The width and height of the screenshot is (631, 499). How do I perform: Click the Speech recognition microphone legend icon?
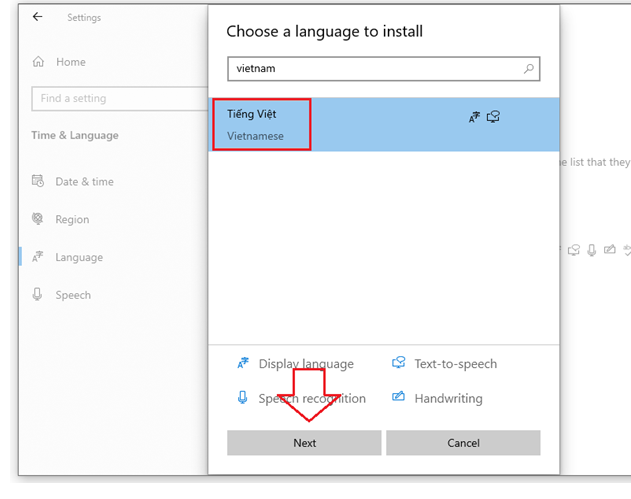pyautogui.click(x=242, y=398)
